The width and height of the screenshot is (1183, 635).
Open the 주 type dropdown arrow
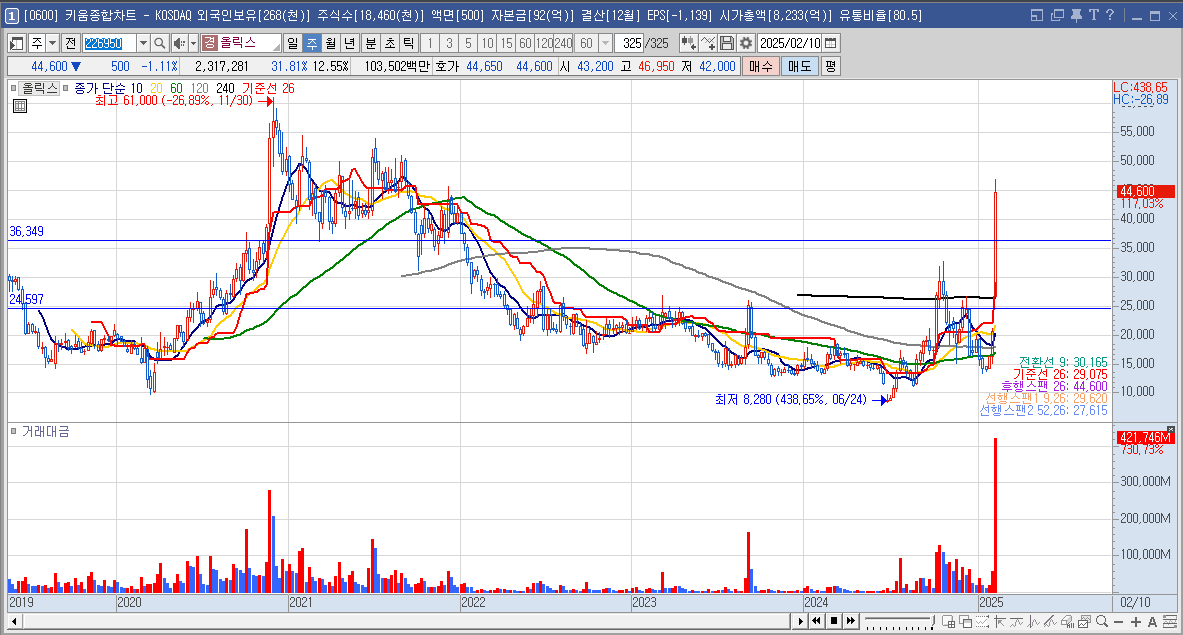53,44
